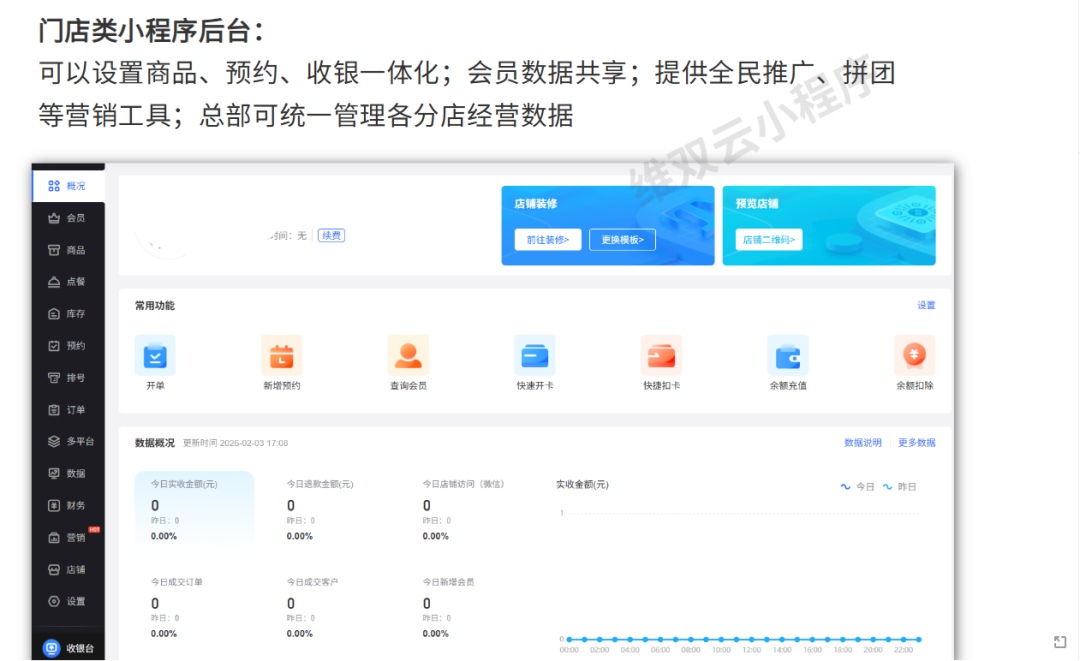1080x661 pixels.
Task: Click the 余额充值 wallet shortcut icon
Action: pos(788,355)
